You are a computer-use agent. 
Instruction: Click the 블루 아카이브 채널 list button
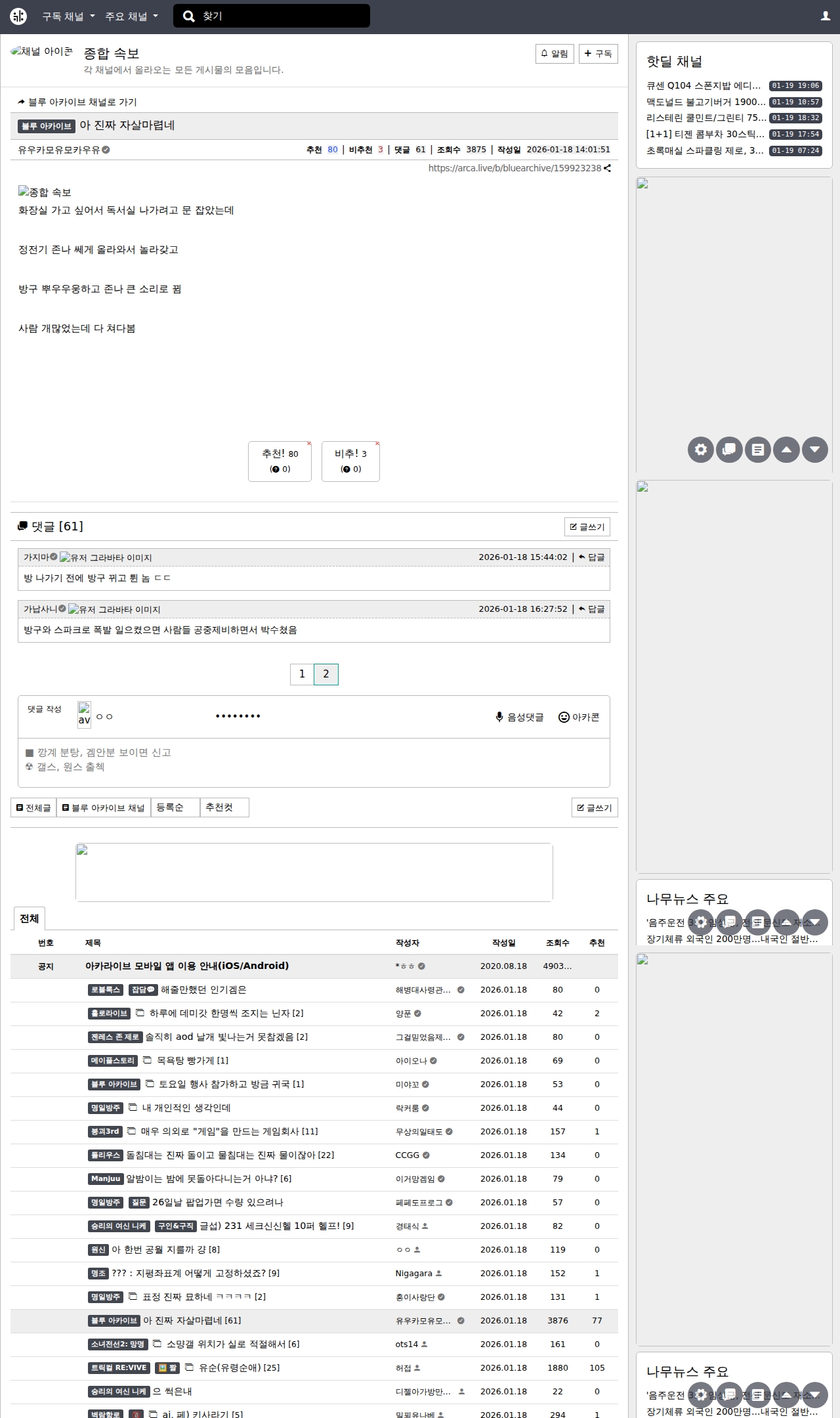pos(104,807)
